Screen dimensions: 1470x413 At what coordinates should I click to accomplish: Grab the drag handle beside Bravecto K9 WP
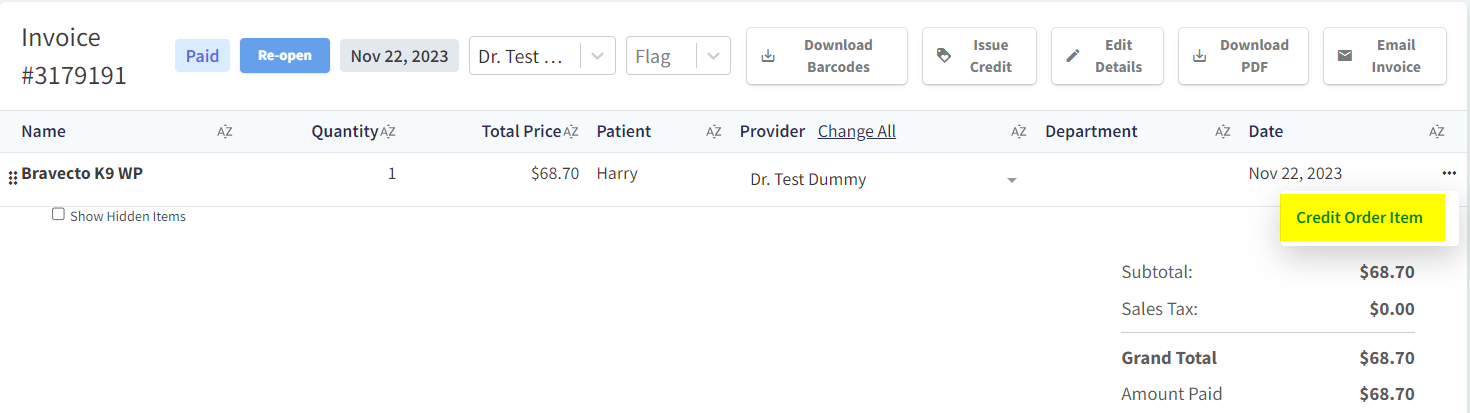13,178
